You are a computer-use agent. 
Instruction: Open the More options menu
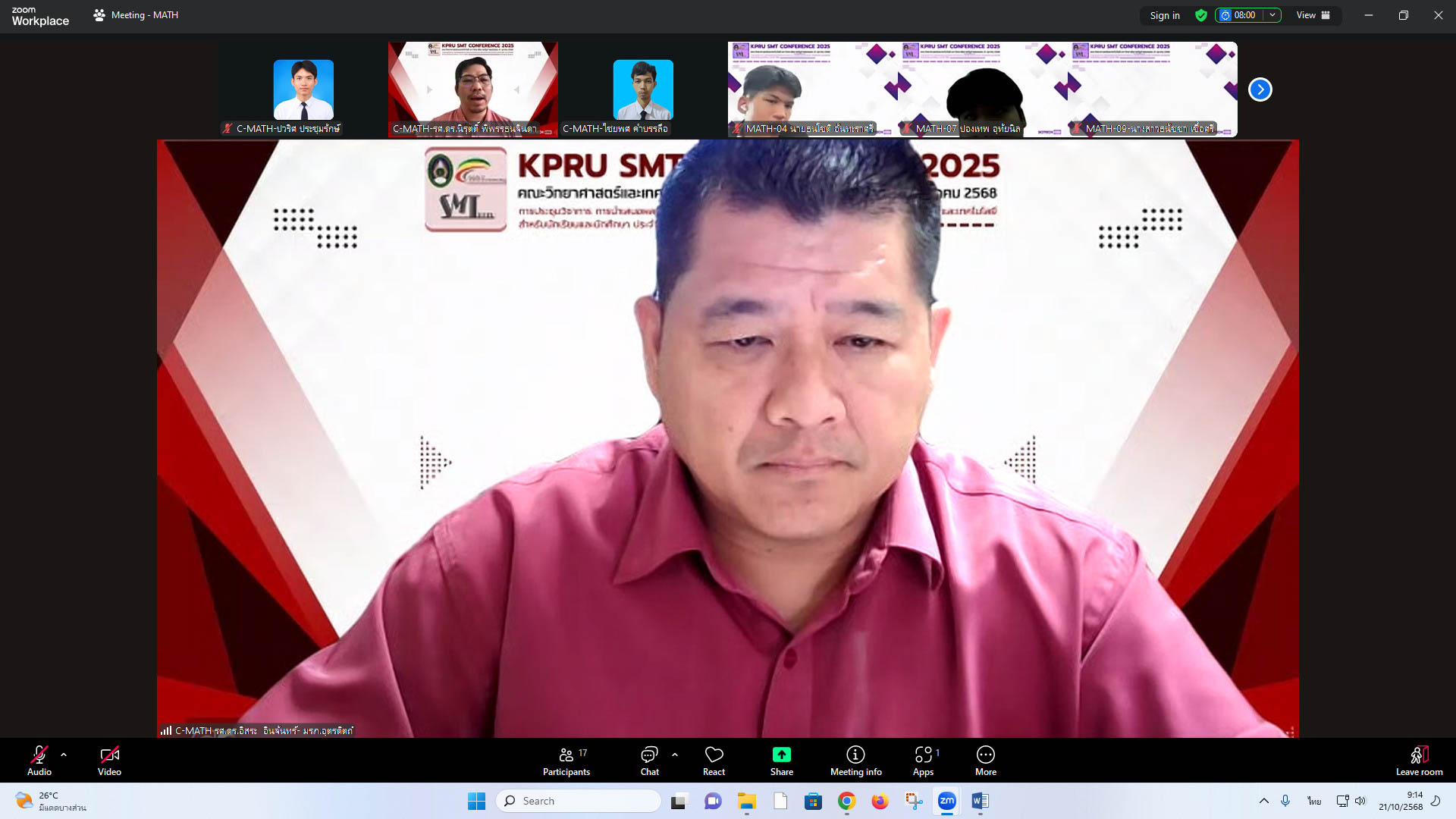pos(985,755)
